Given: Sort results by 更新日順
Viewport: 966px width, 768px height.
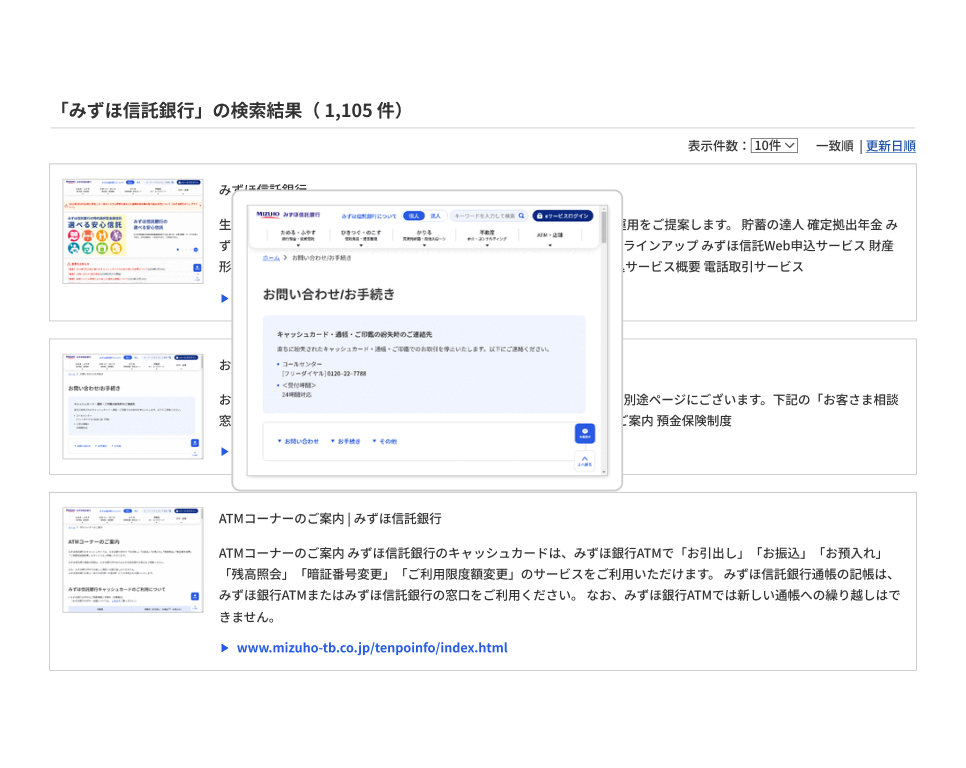Looking at the screenshot, I should pos(890,146).
